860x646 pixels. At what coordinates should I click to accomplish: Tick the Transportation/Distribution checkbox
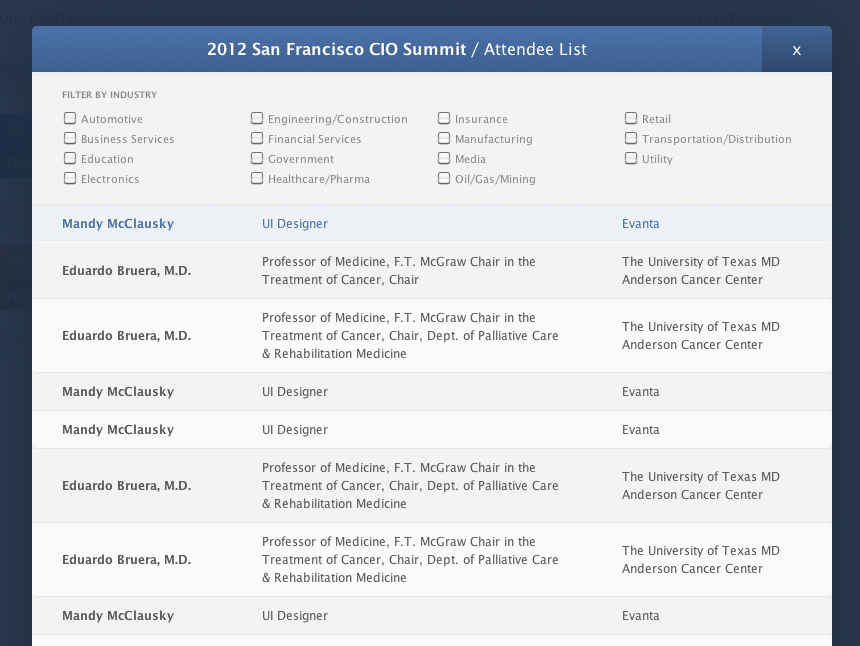631,138
